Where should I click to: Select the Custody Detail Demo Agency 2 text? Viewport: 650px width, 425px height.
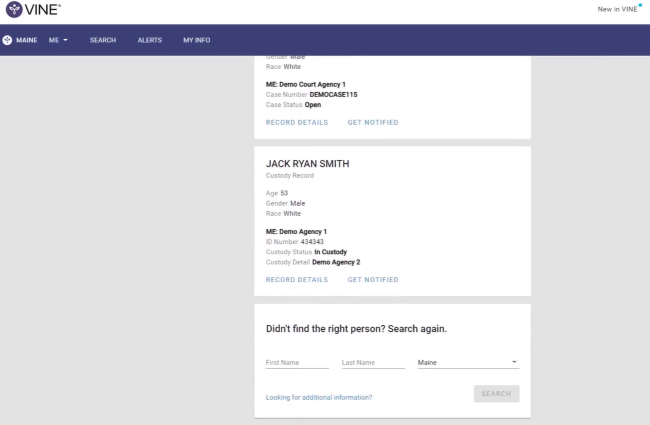pyautogui.click(x=313, y=262)
